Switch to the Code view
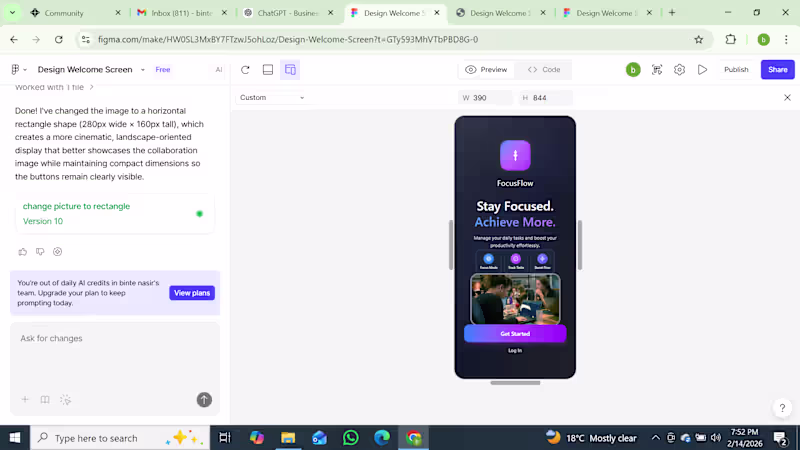 (544, 70)
